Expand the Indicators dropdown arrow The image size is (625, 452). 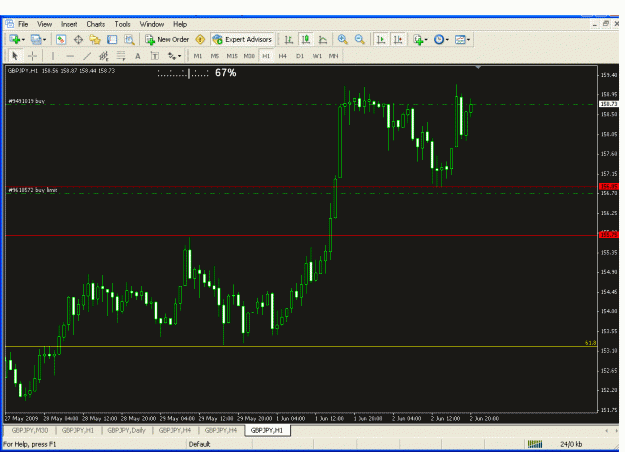pyautogui.click(x=426, y=39)
